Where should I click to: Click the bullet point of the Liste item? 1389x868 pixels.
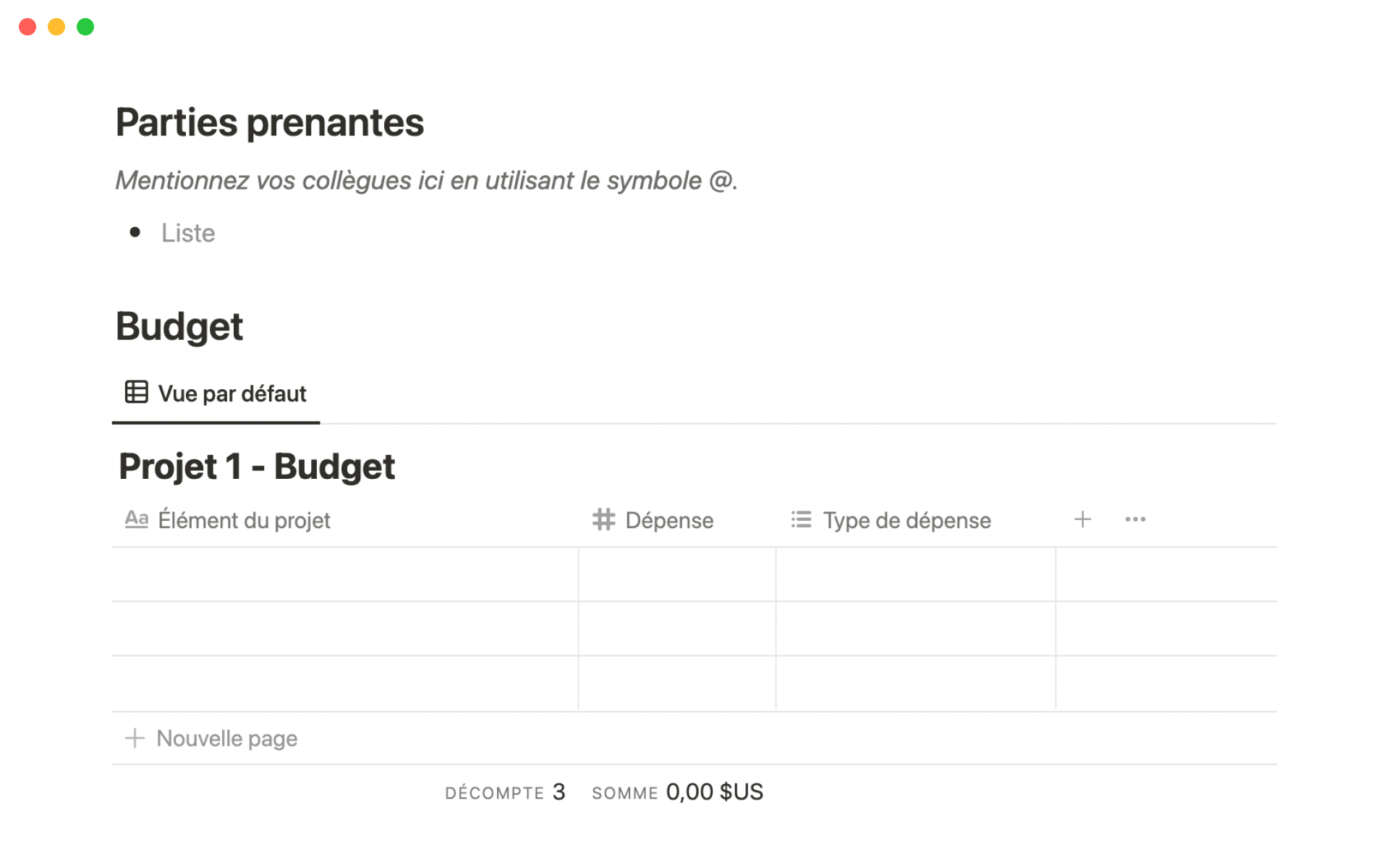click(x=135, y=232)
